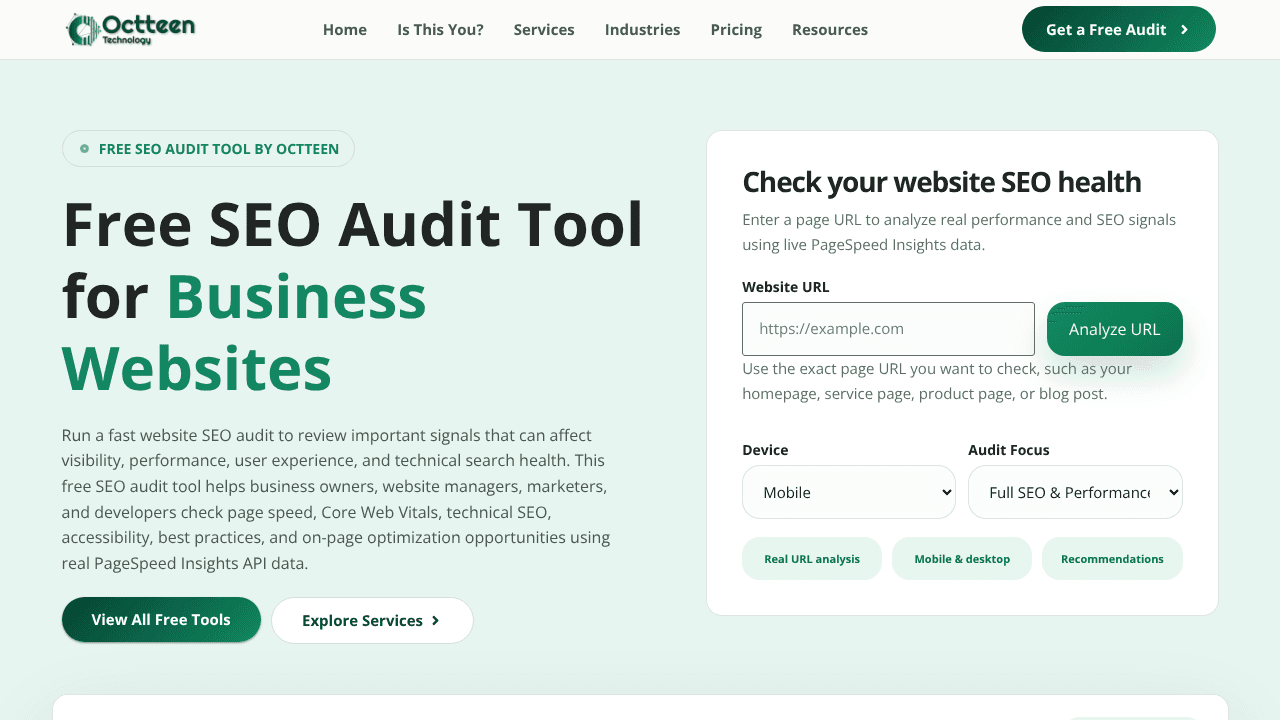
Task: Click the Audit Focus label
Action: coord(1009,450)
